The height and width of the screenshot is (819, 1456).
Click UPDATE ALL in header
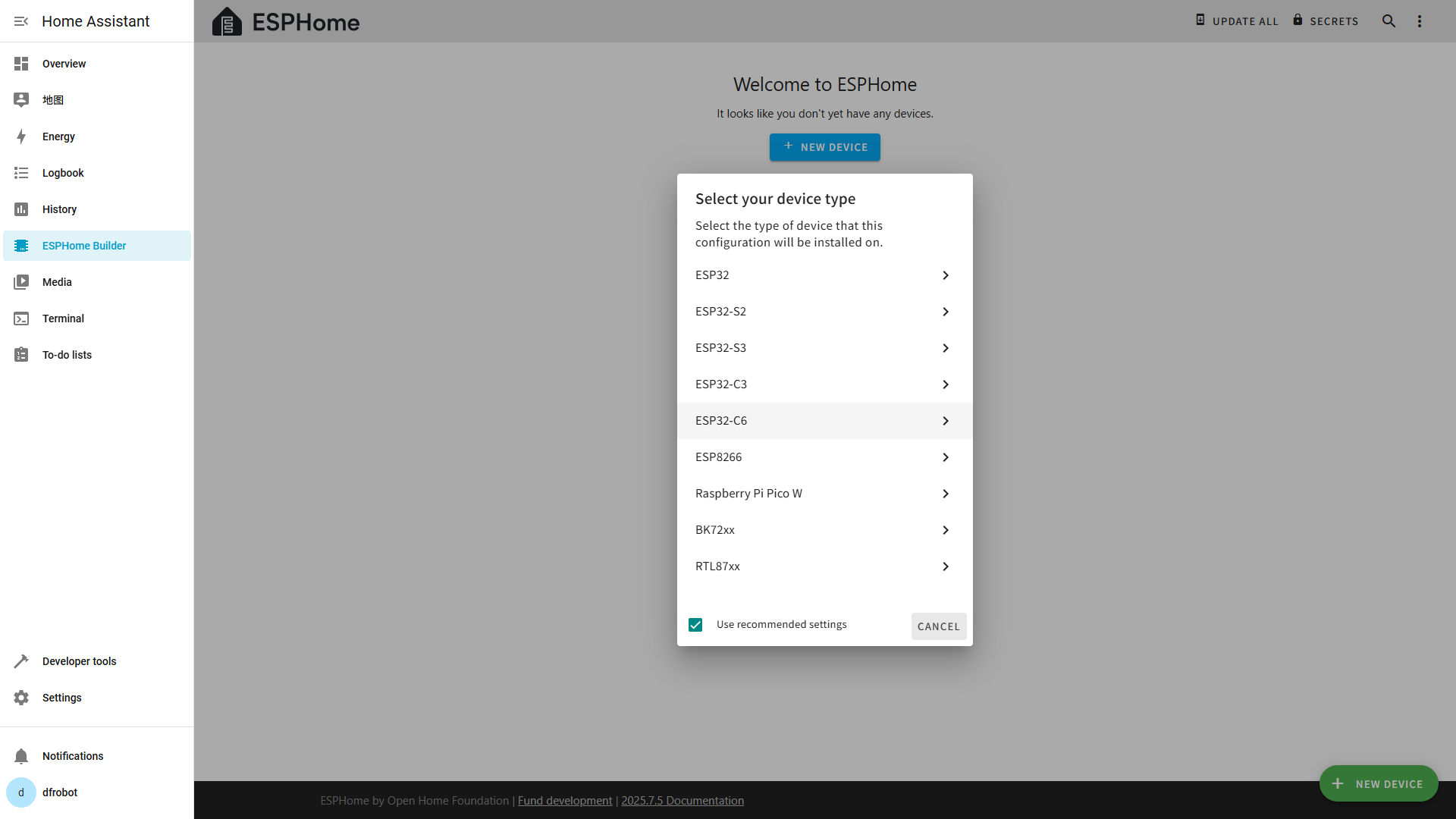point(1237,21)
